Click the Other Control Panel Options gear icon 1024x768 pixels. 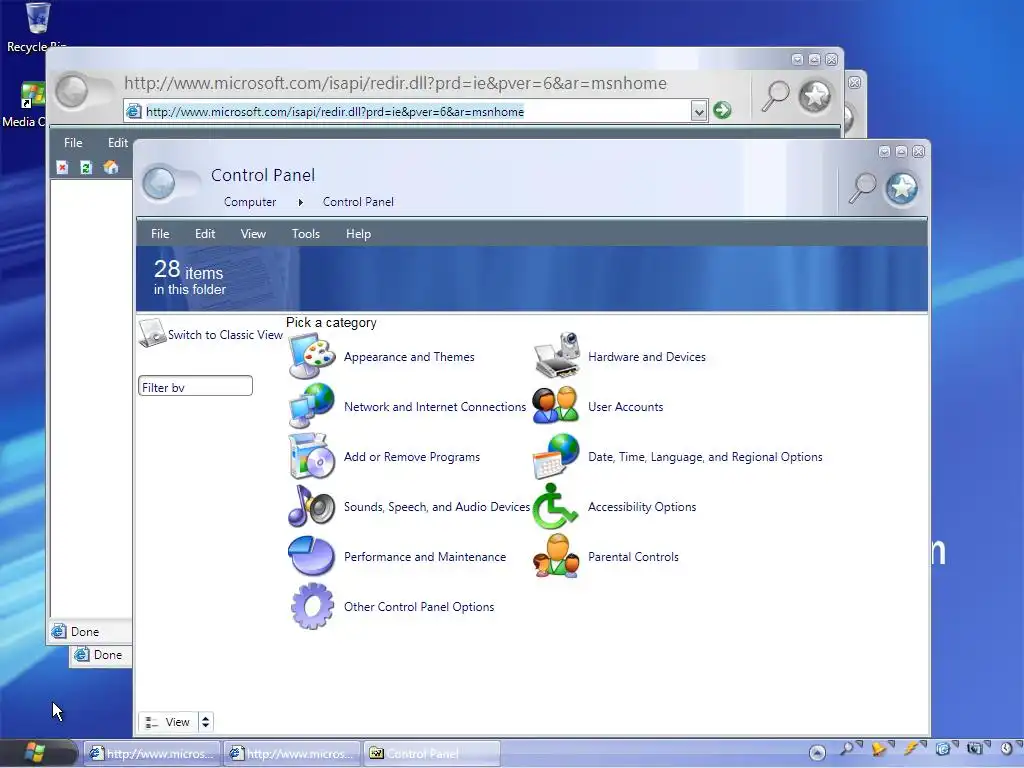pos(312,606)
